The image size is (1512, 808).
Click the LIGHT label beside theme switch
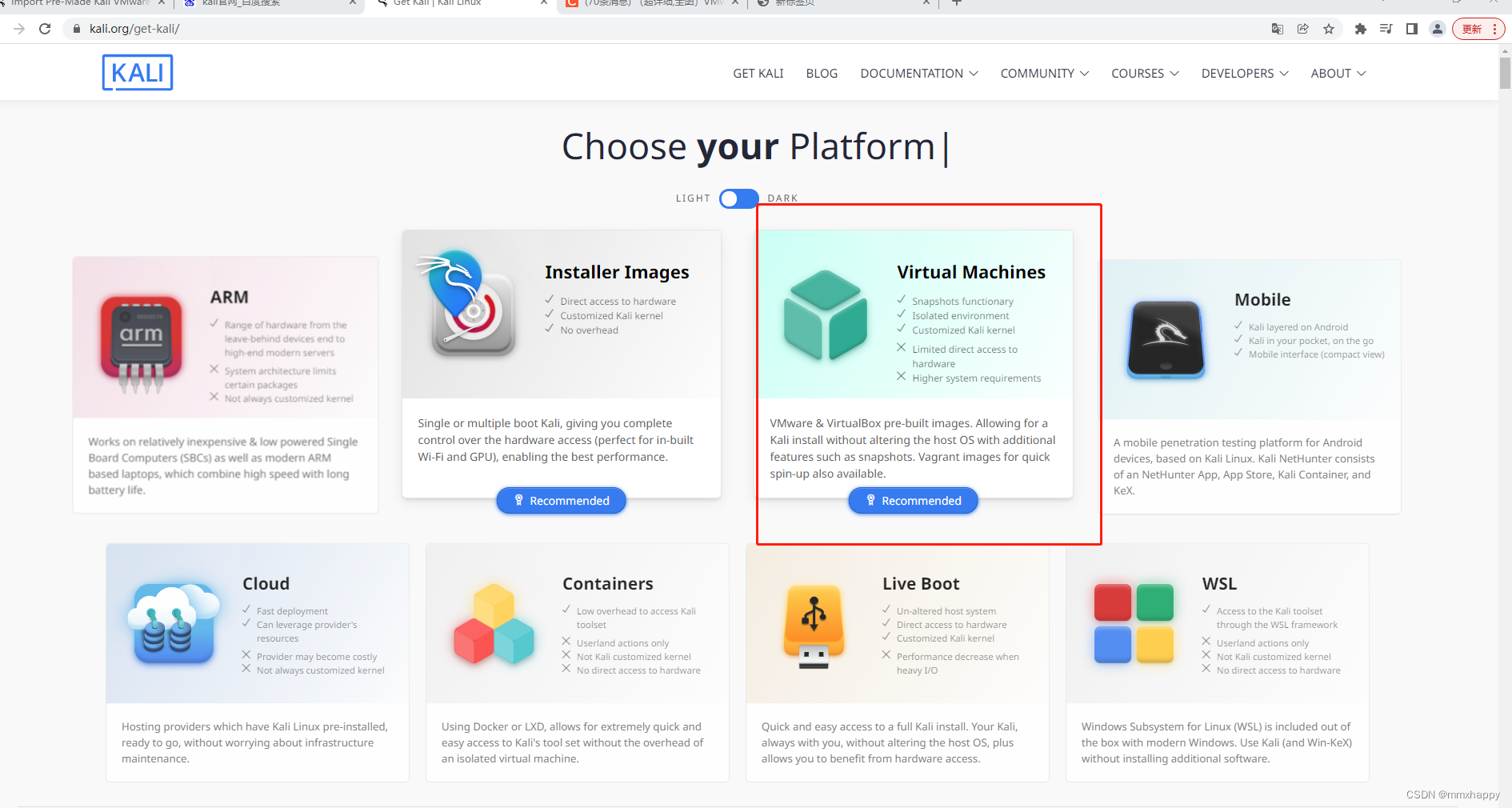point(693,198)
